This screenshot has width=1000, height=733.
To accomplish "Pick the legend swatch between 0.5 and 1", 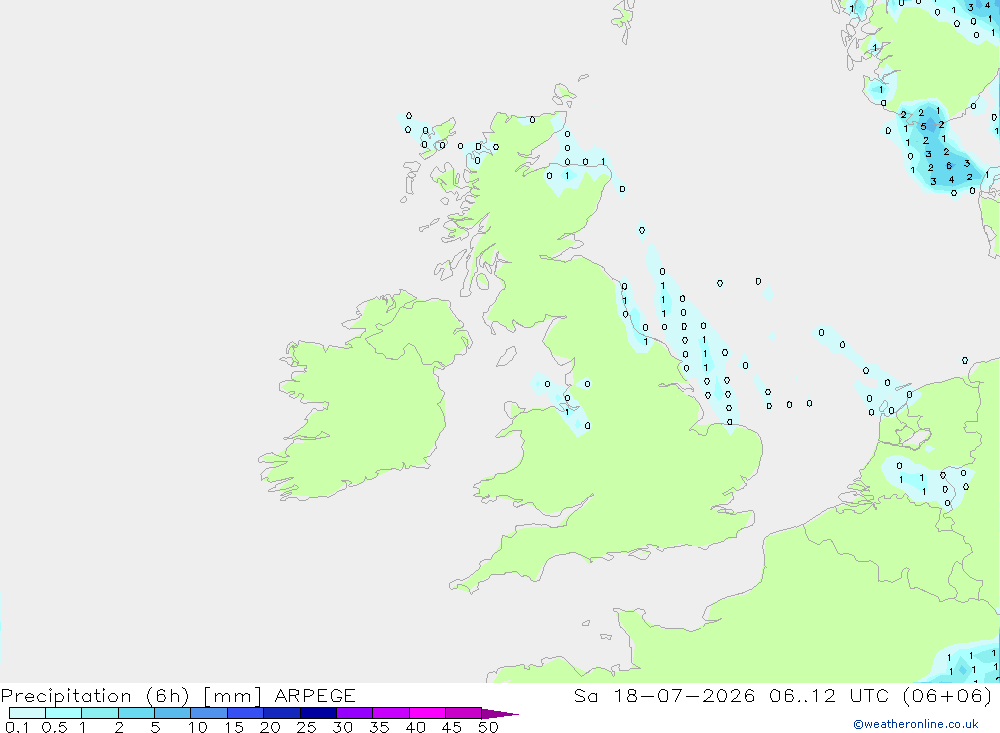I will (64, 713).
